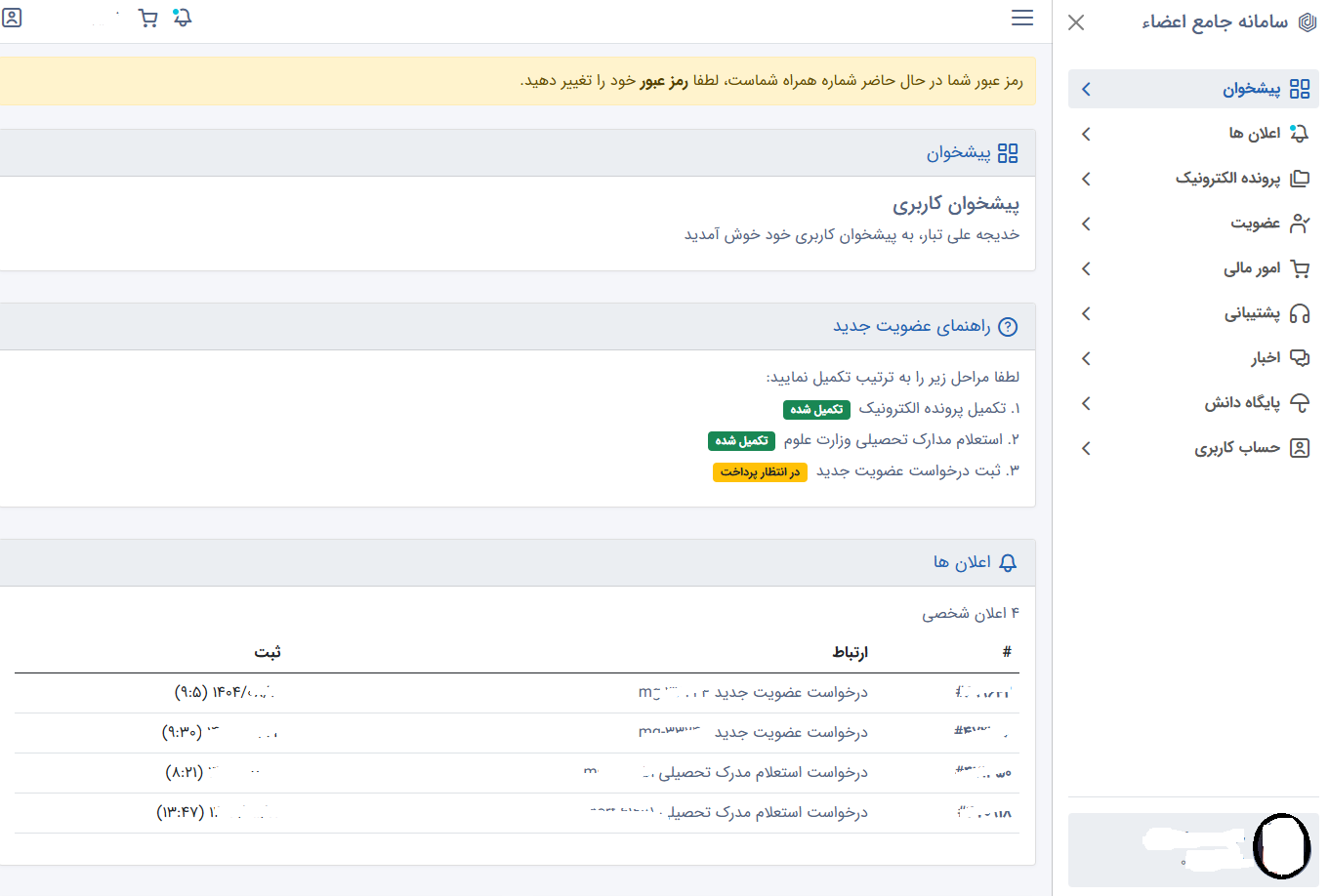The width and height of the screenshot is (1329, 896).
Task: Select پیشخوان in the sidebar menu
Action: point(1251,89)
